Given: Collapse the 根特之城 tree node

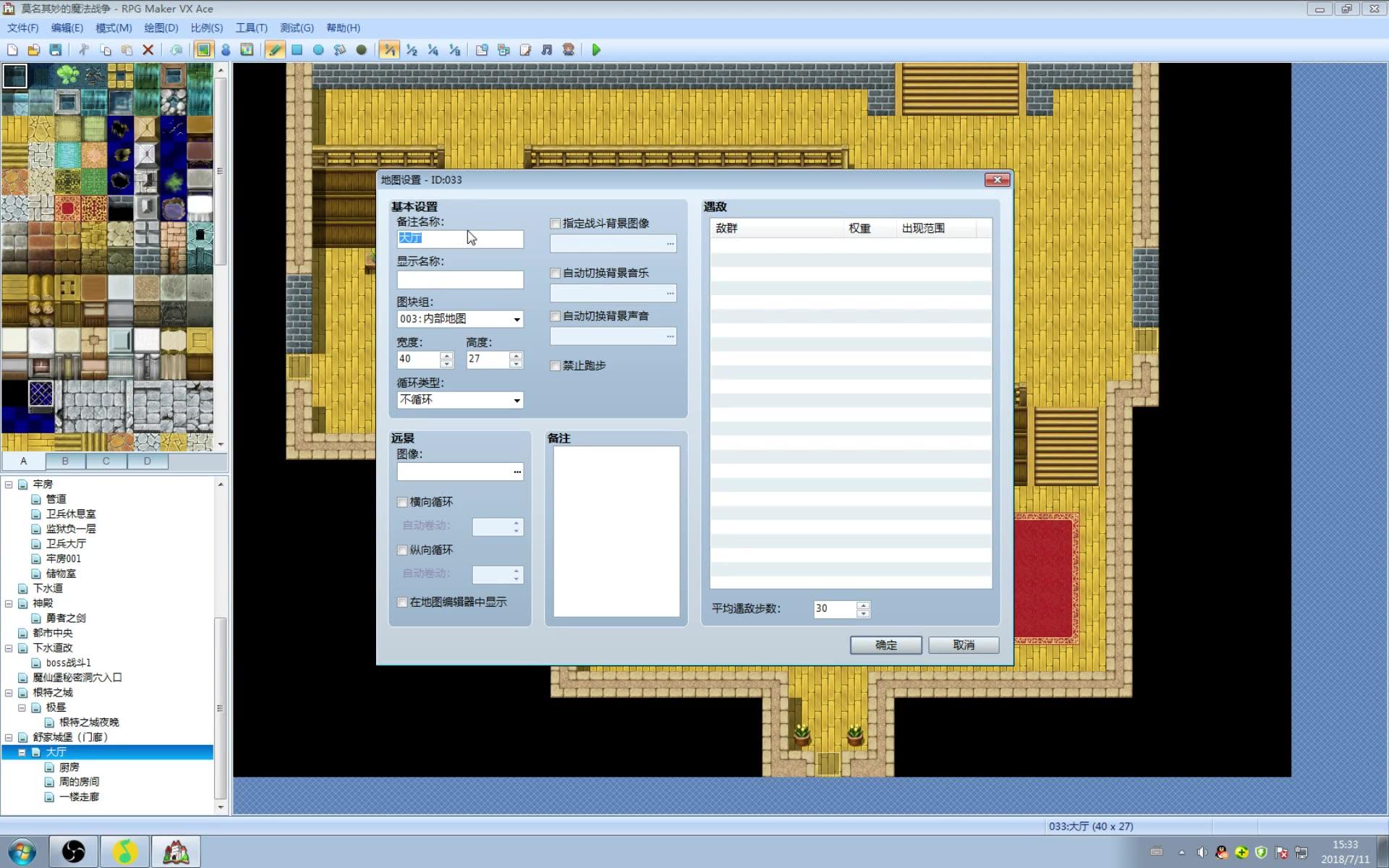Looking at the screenshot, I should click(9, 693).
